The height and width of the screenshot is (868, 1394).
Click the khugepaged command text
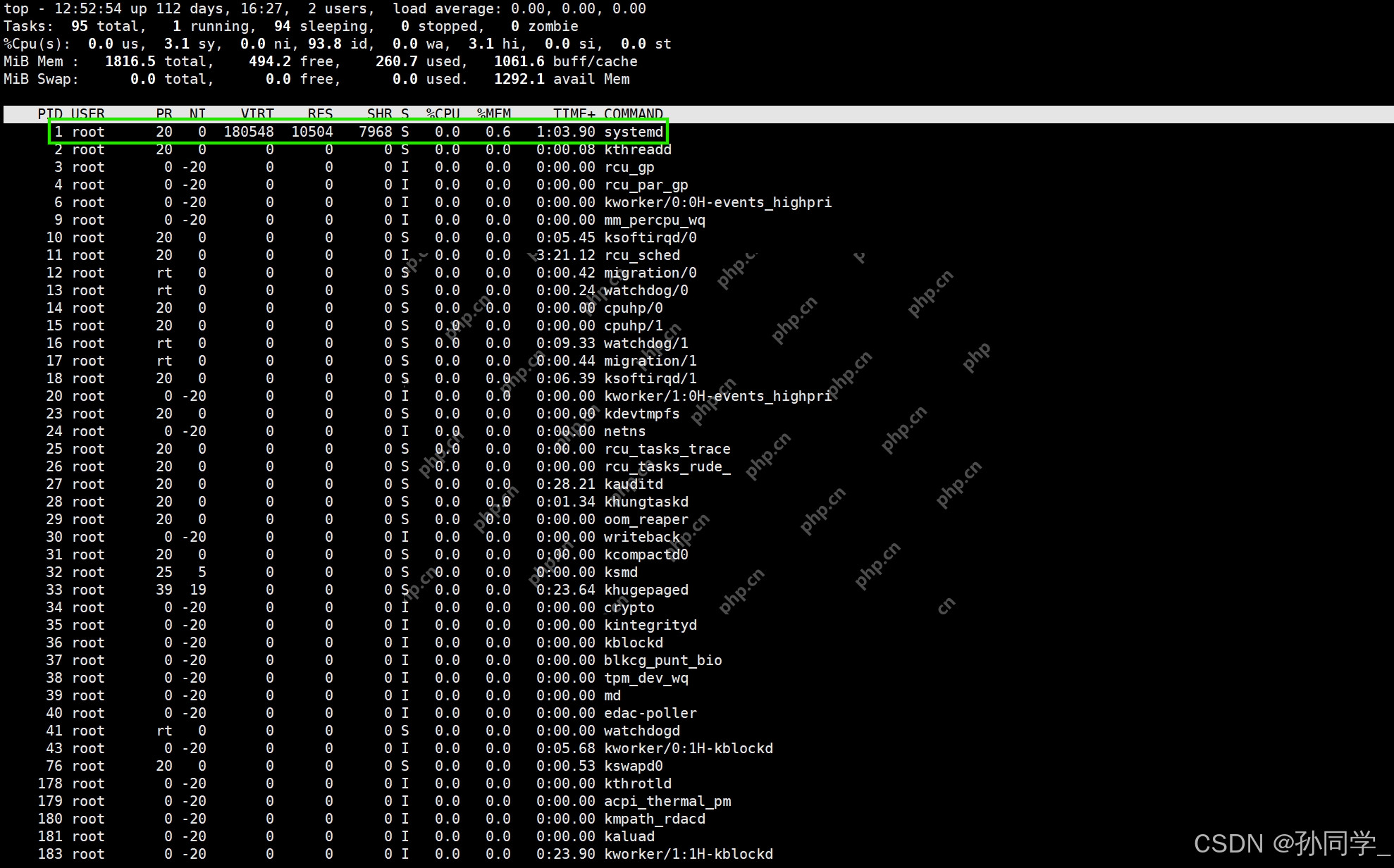click(646, 590)
